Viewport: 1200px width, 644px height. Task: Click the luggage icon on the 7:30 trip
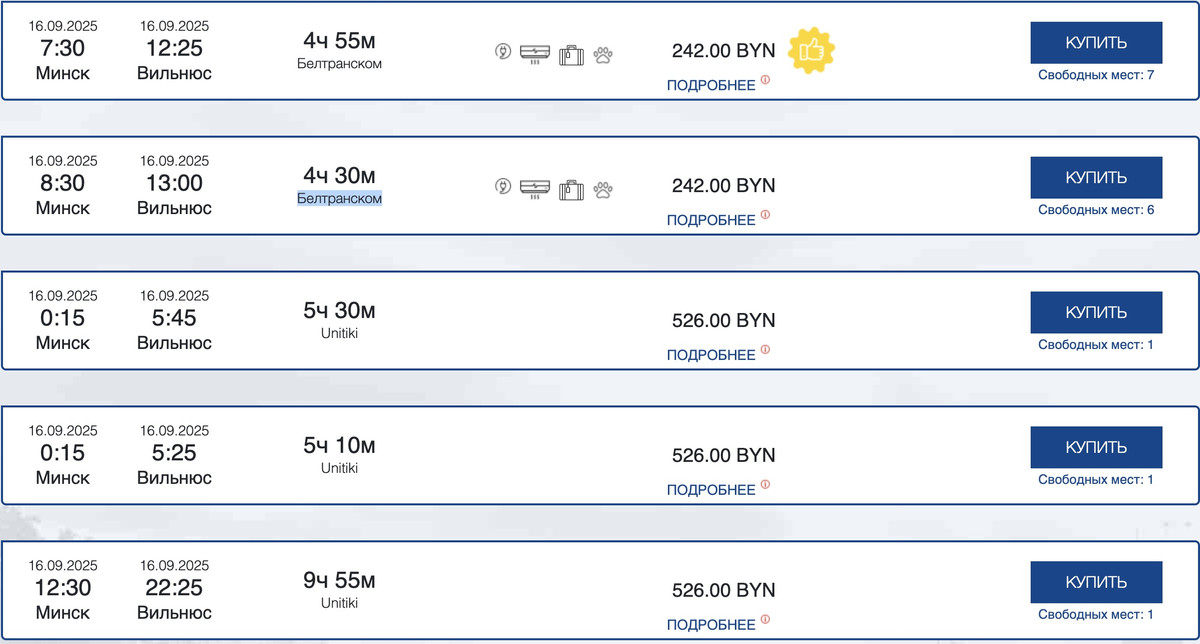pyautogui.click(x=571, y=54)
